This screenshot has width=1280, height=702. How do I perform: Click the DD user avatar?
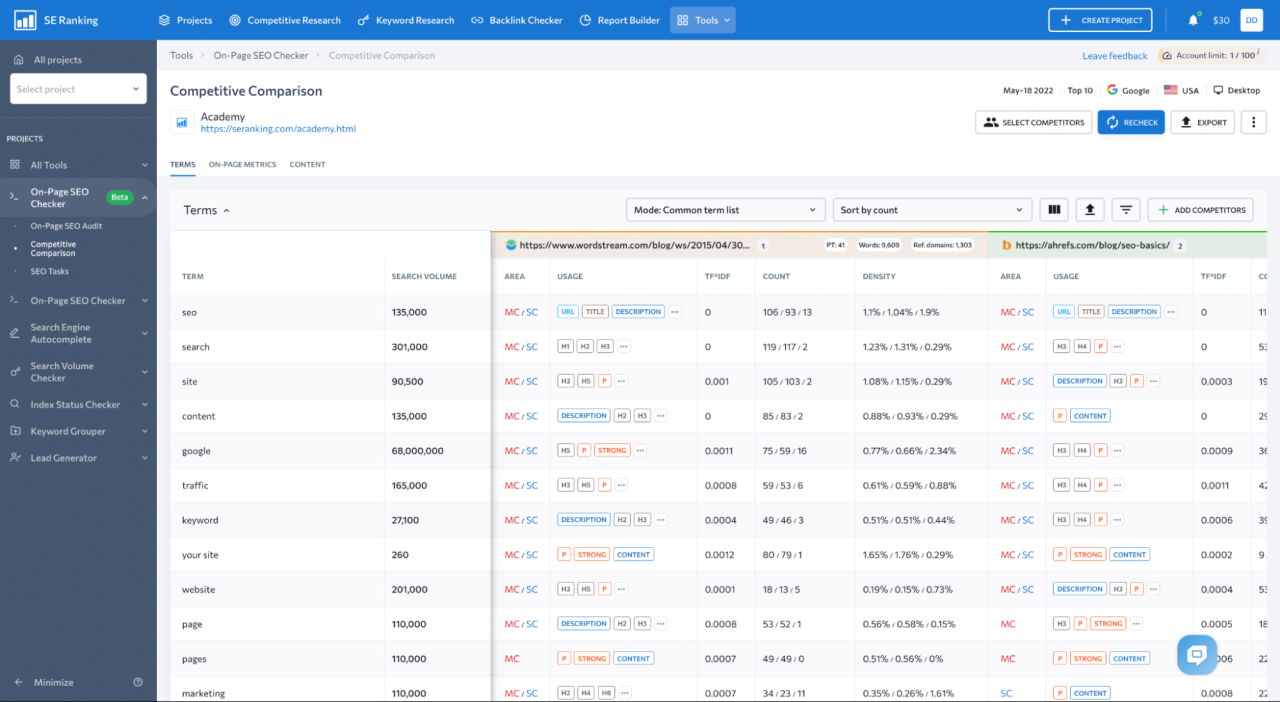pos(1251,20)
